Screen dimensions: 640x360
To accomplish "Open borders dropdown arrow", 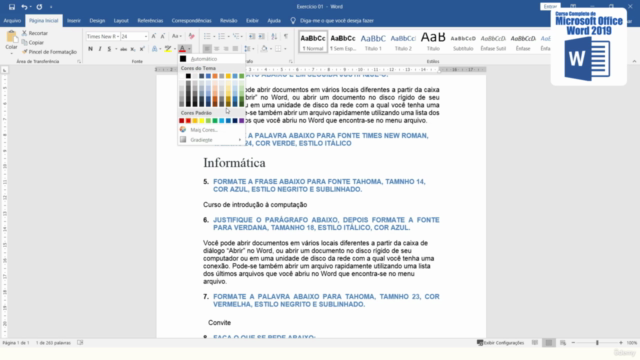I will pyautogui.click(x=285, y=49).
